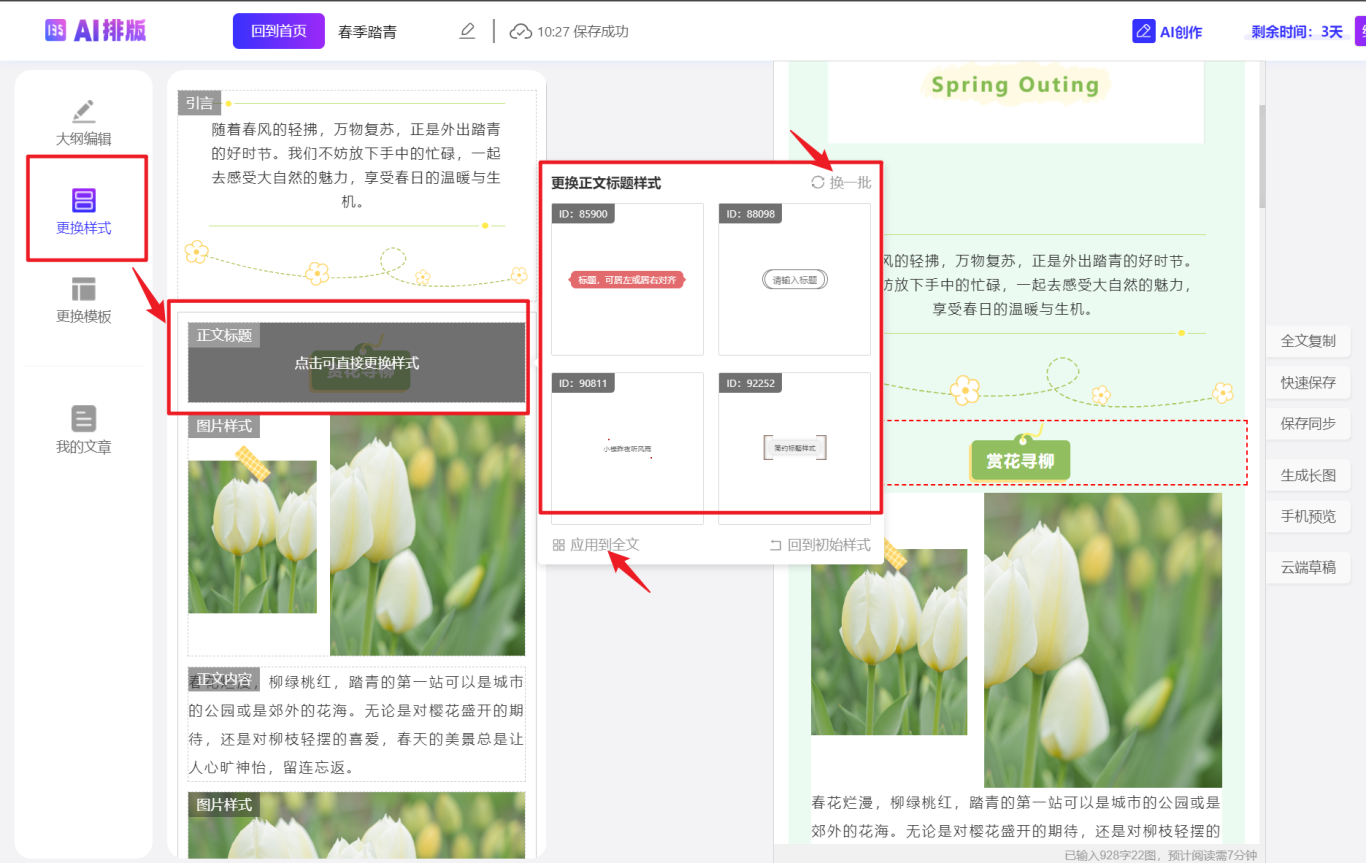Click the cloud save status icon
The width and height of the screenshot is (1366, 863).
[x=520, y=31]
